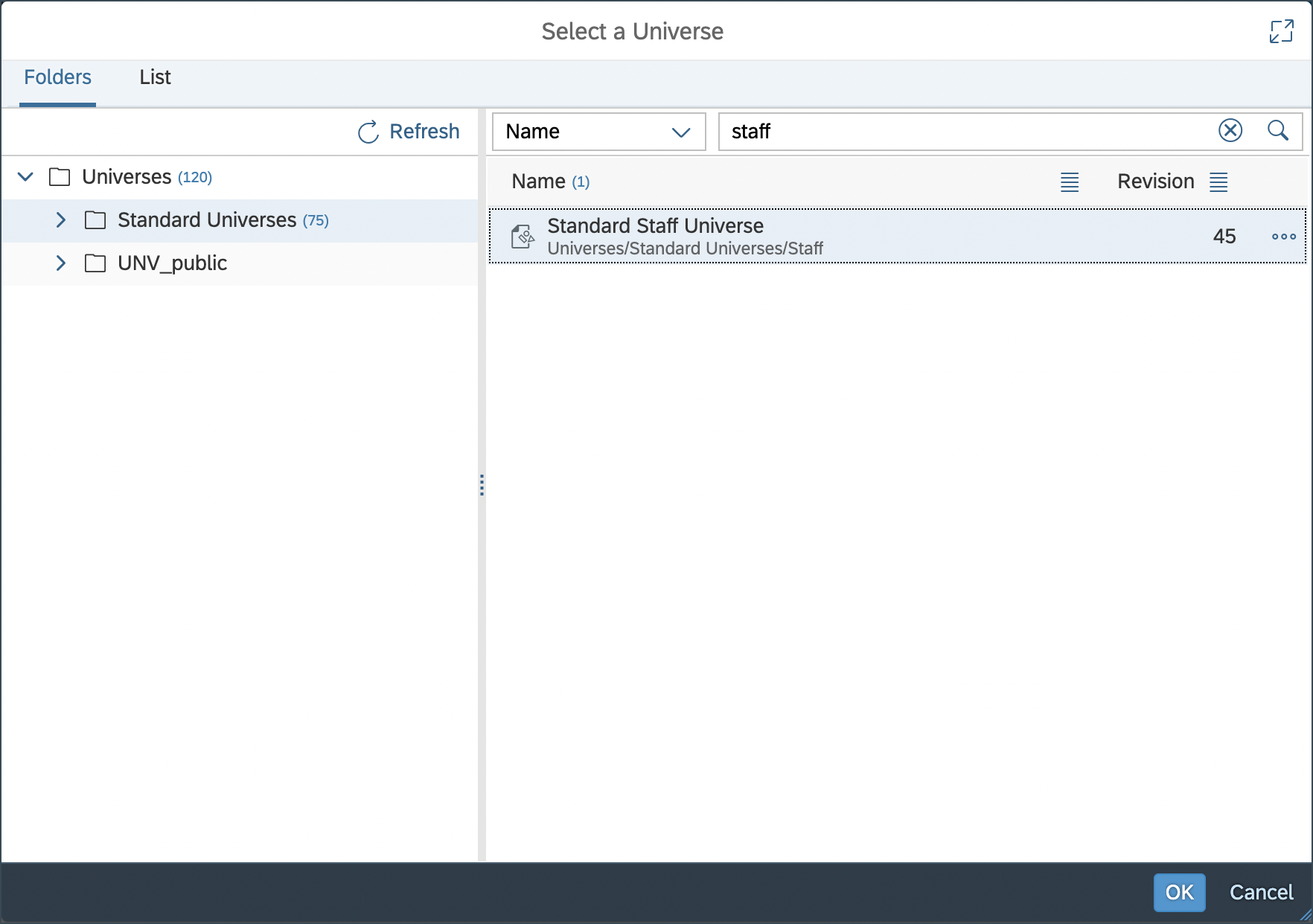Click the pane splitter handle dots

click(x=482, y=485)
